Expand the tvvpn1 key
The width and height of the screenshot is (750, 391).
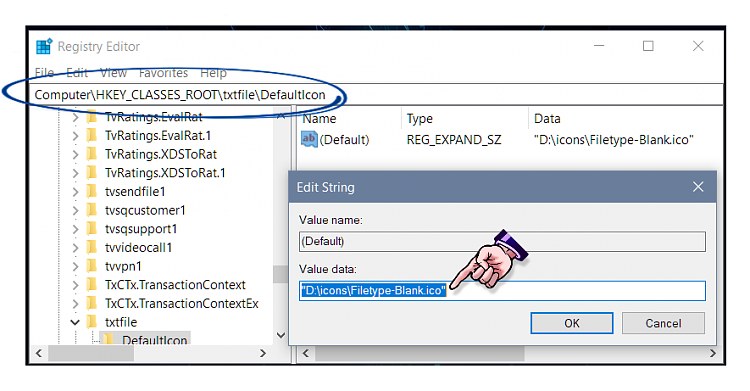pos(76,267)
